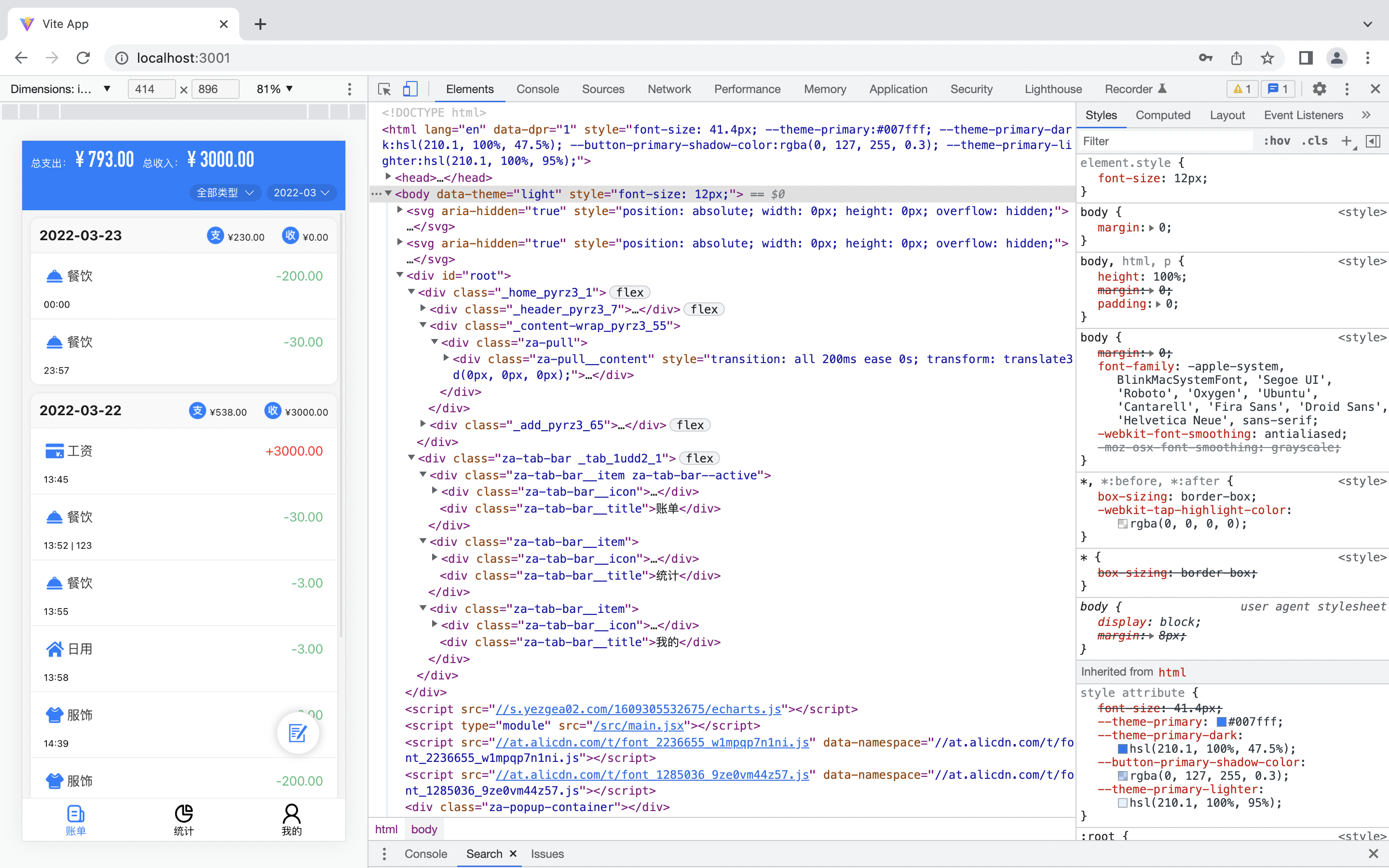Click the #007fff theme-primary color swatch
Screen dimensions: 1389x868
(1221, 721)
